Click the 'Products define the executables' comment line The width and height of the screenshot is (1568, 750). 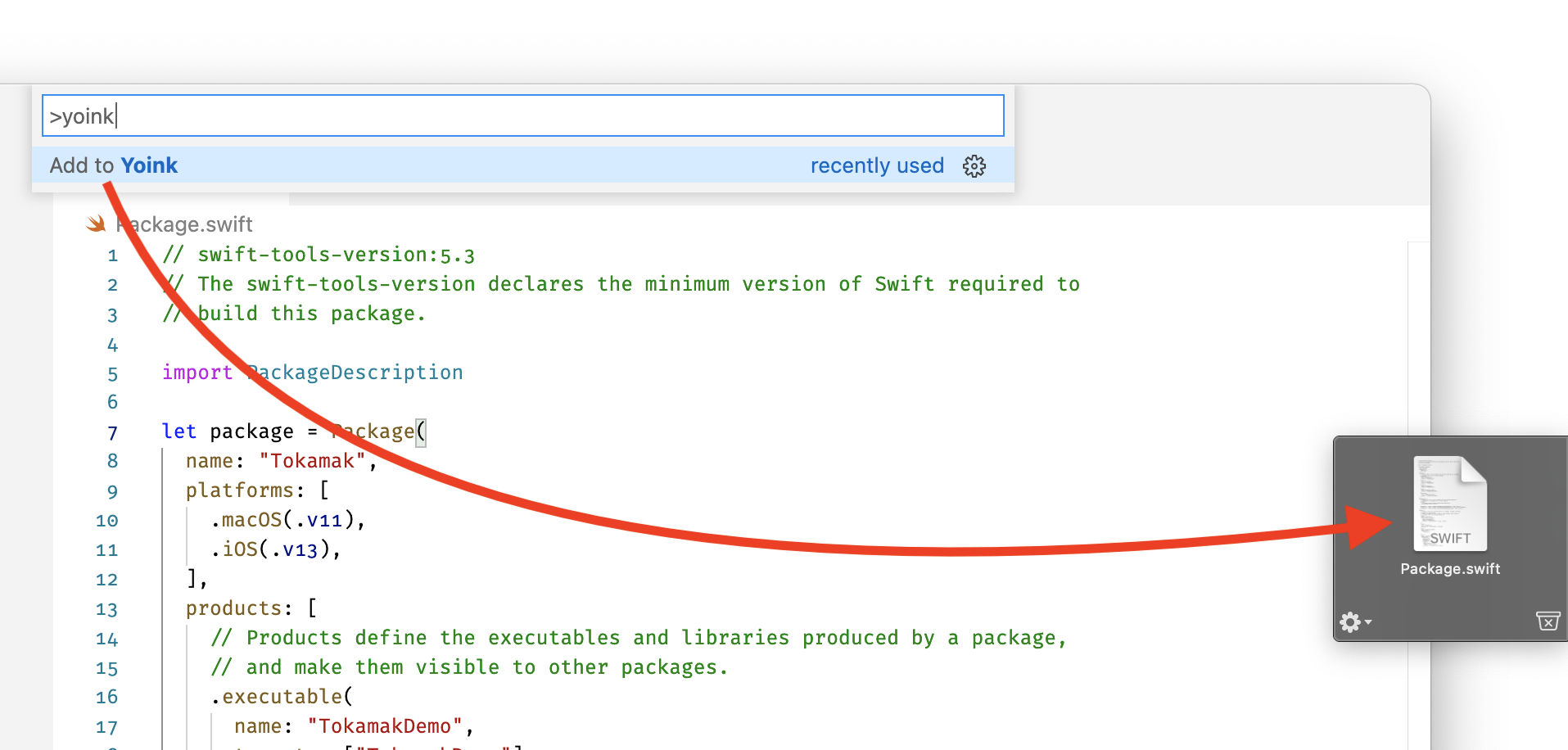coord(639,638)
